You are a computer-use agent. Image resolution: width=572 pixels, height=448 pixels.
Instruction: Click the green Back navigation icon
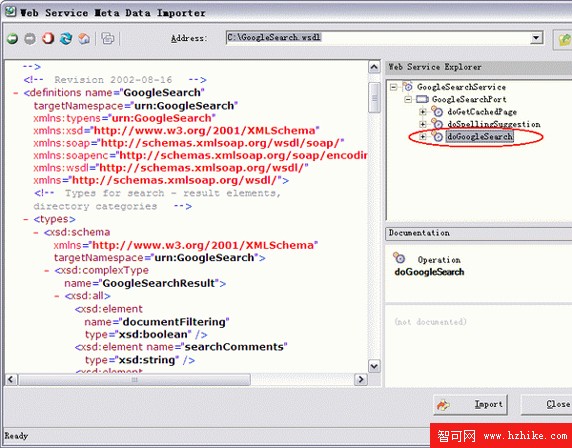[x=12, y=38]
